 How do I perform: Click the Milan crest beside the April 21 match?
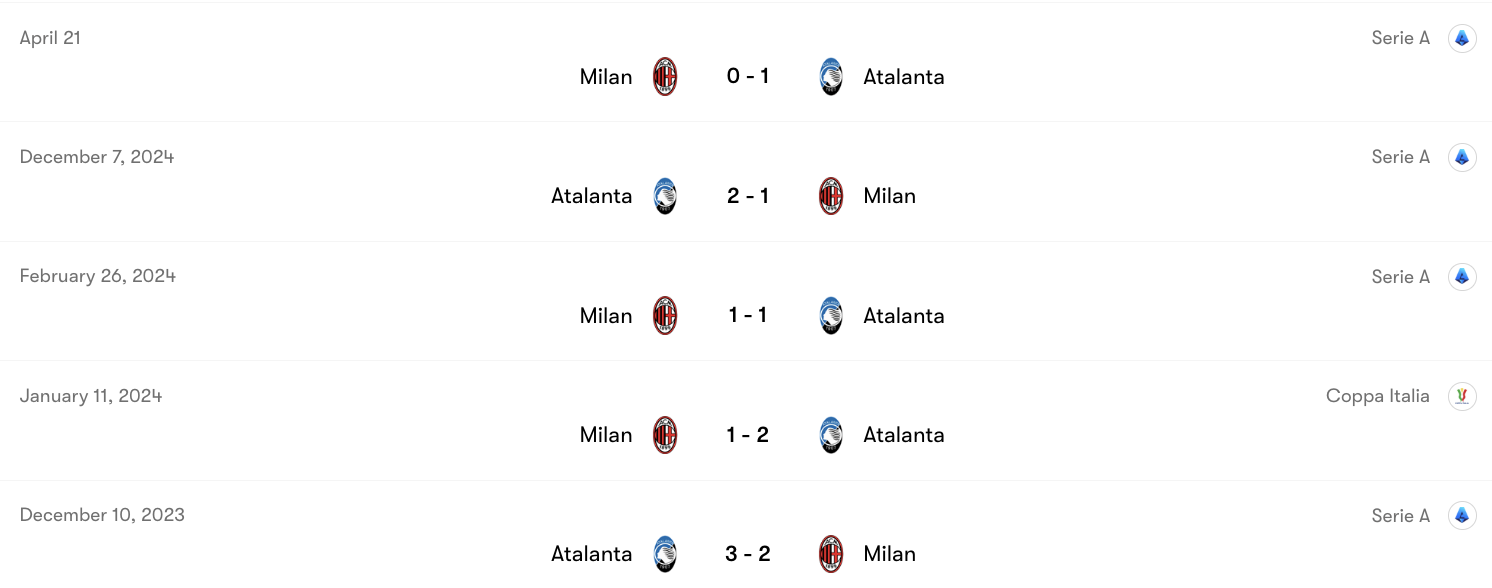665,76
